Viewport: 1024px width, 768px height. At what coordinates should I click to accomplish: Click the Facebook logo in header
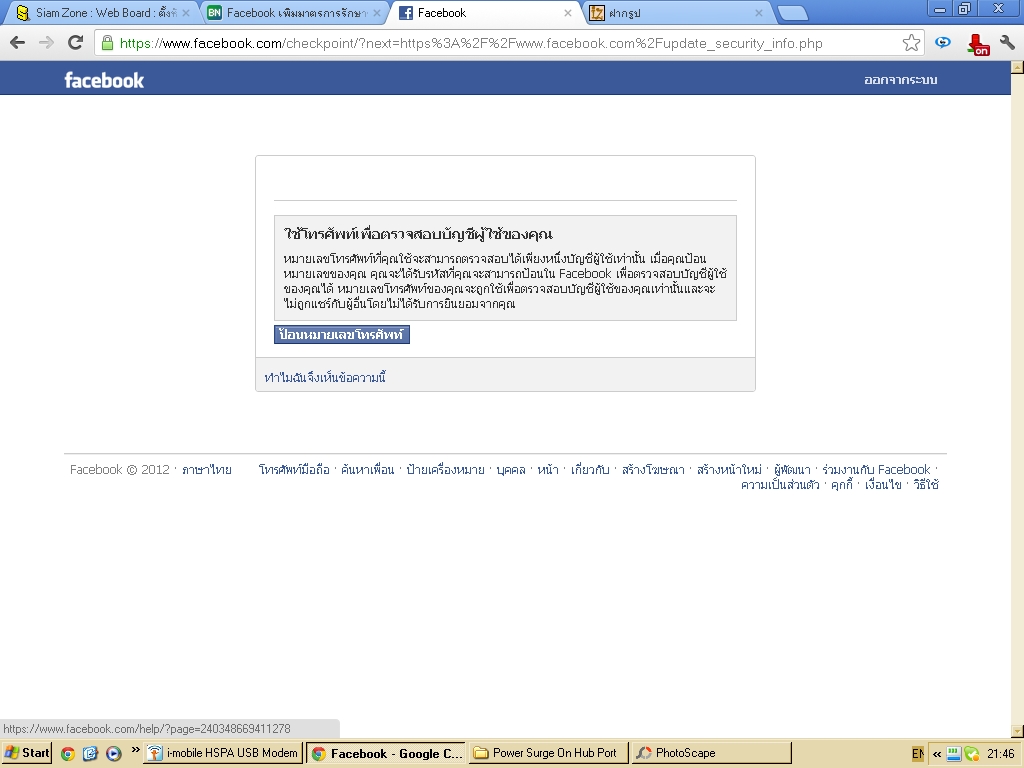tap(104, 80)
